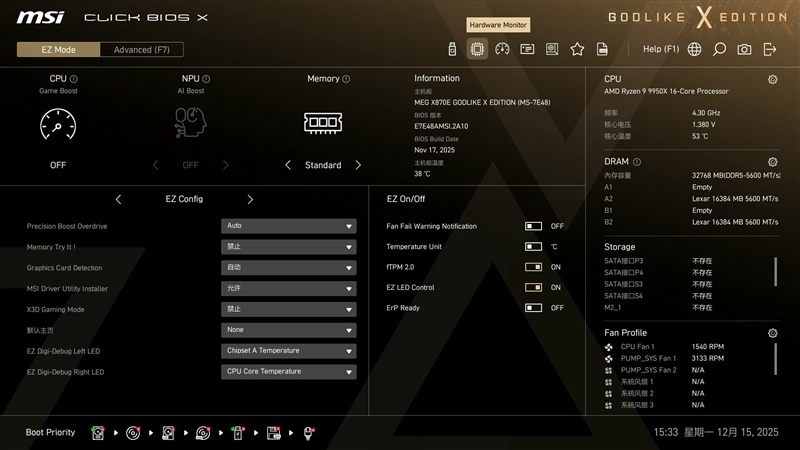Click the 3133 RPM pump fan reading
800x450 pixels.
click(708, 358)
